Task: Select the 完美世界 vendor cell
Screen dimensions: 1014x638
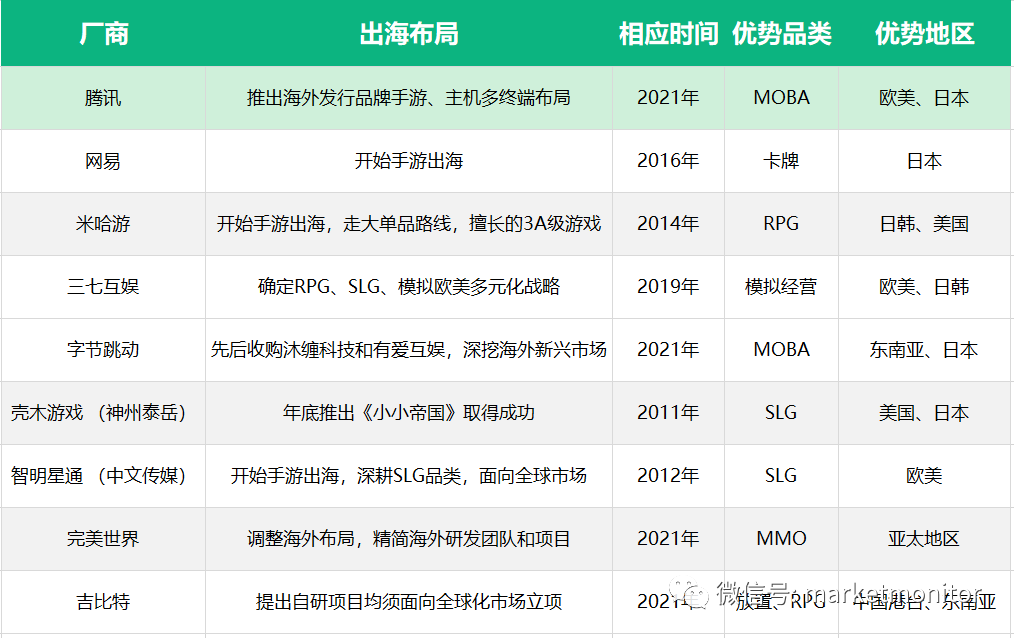Action: pyautogui.click(x=103, y=538)
